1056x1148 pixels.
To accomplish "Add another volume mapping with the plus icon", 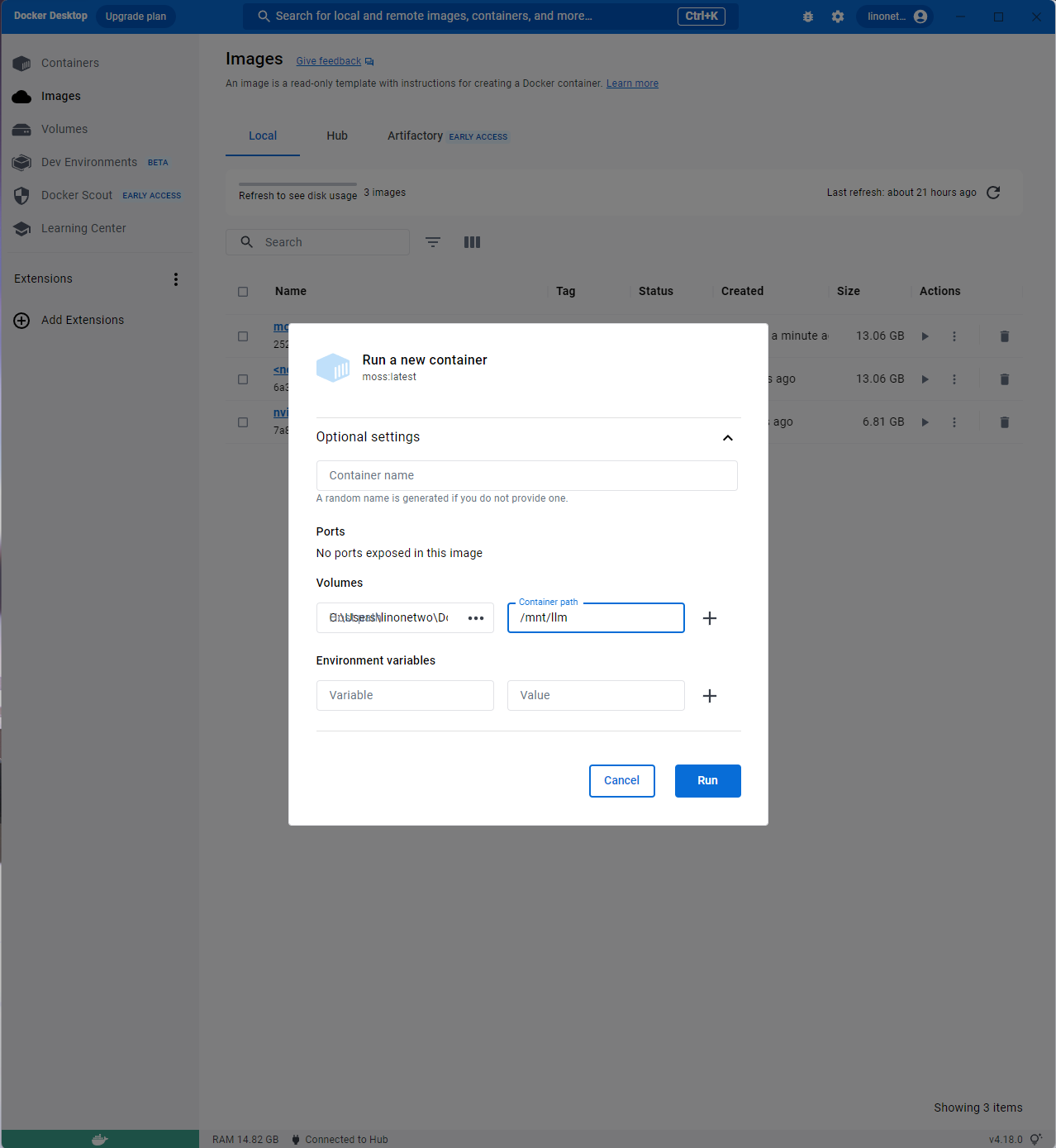I will coord(709,618).
